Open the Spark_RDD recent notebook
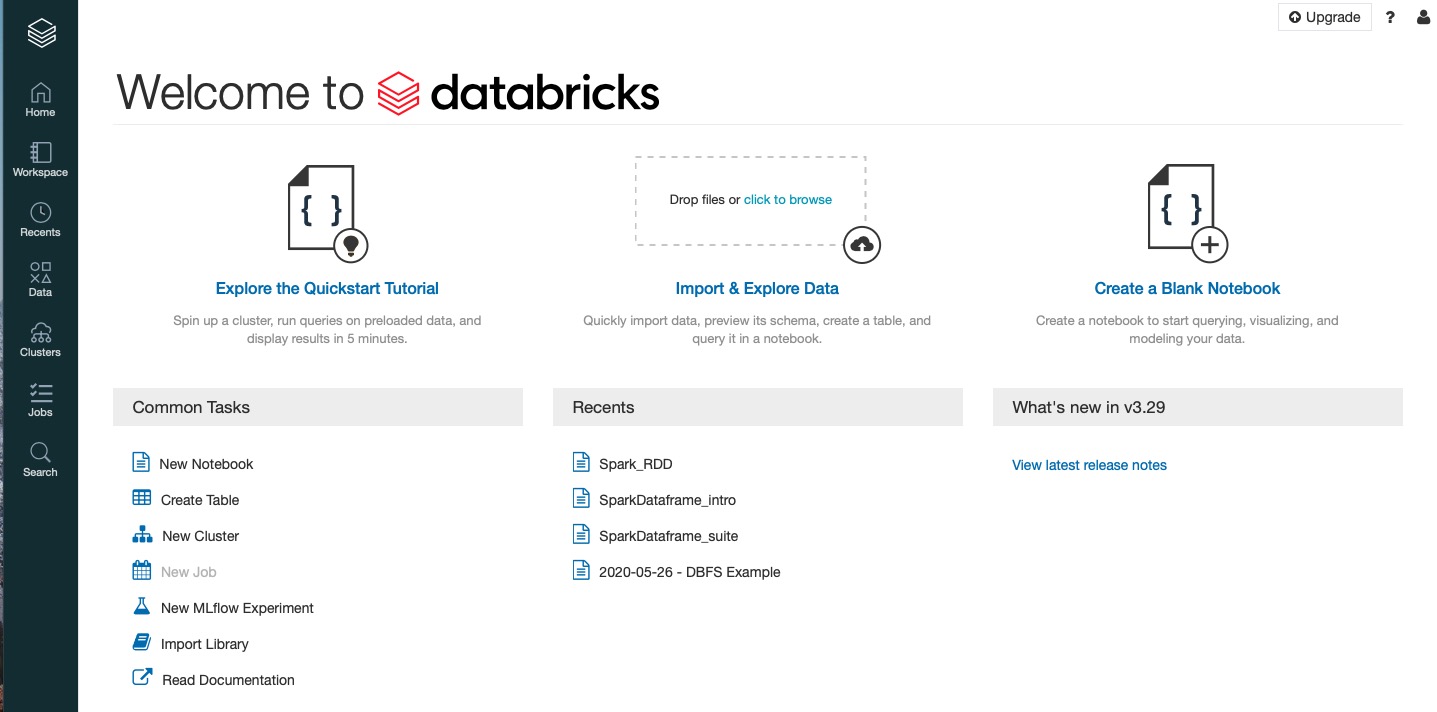1437x712 pixels. point(622,463)
